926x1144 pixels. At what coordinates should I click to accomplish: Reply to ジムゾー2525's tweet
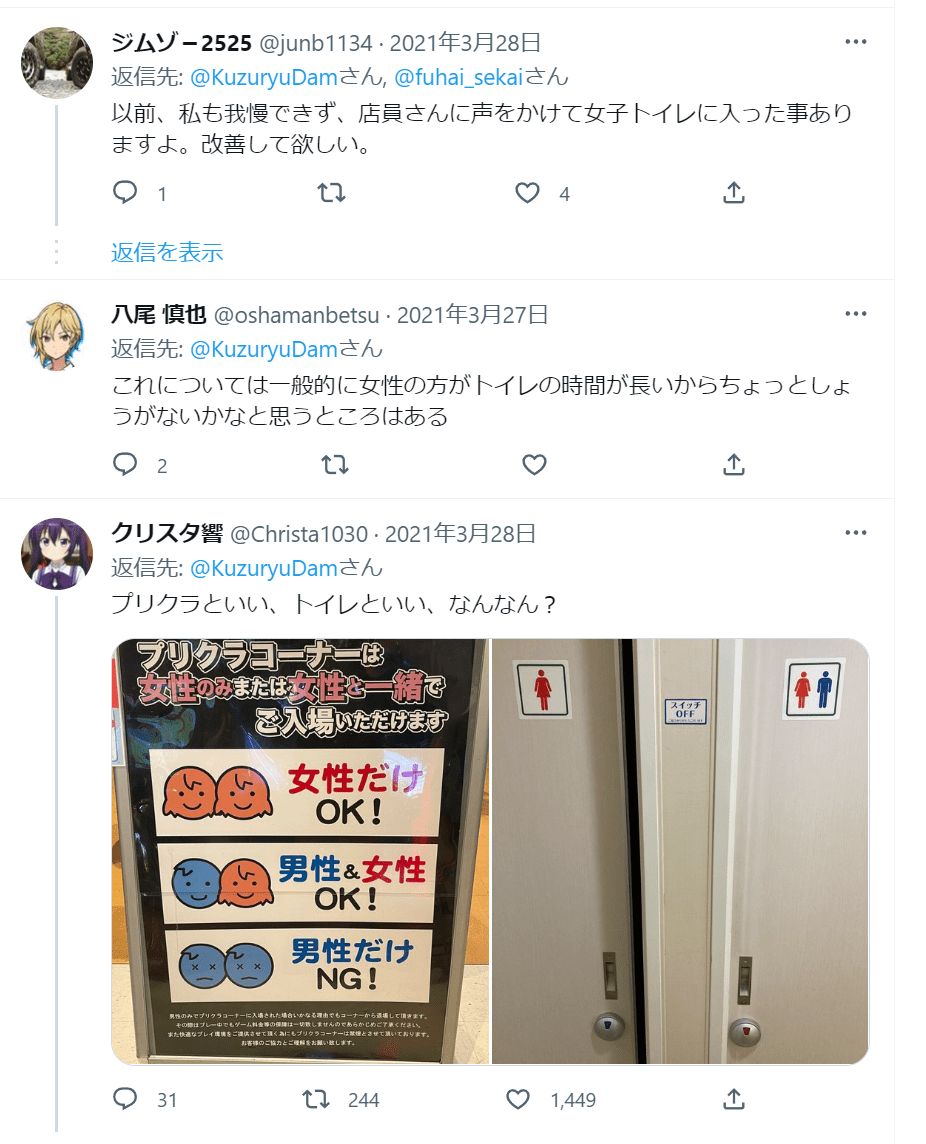pos(125,193)
